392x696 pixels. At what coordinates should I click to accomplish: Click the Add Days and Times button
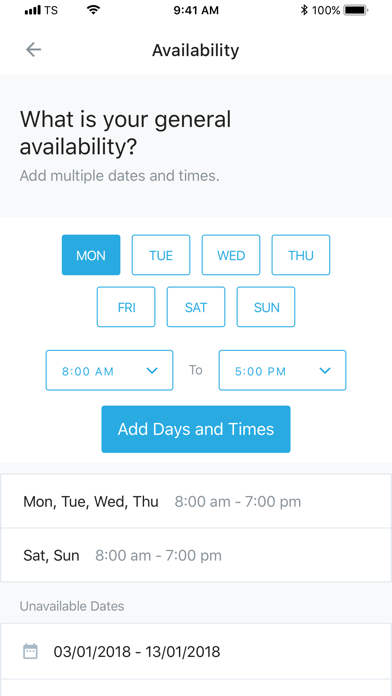[196, 429]
